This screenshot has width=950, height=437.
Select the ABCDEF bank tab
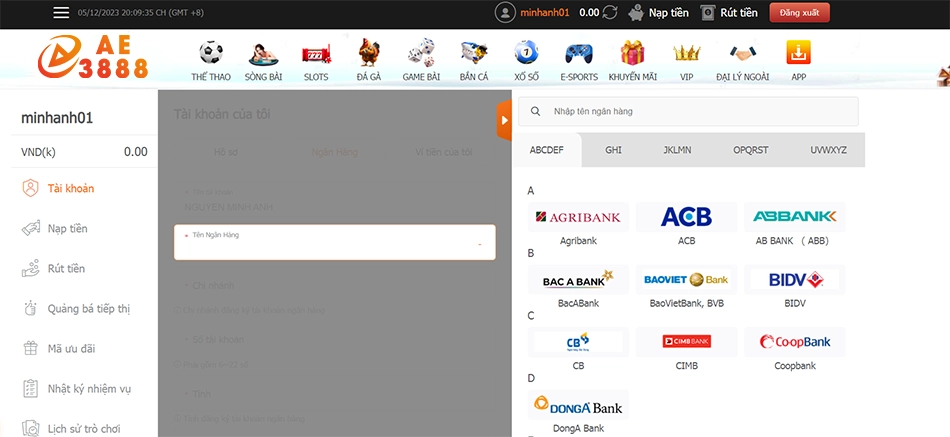pos(546,150)
